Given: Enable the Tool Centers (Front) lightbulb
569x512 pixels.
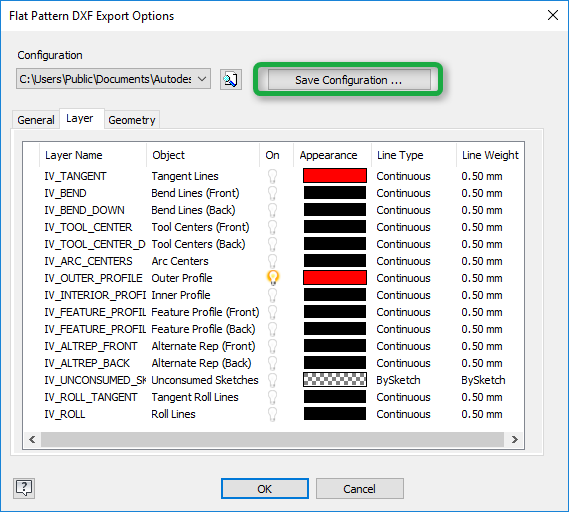Looking at the screenshot, I should (x=273, y=228).
